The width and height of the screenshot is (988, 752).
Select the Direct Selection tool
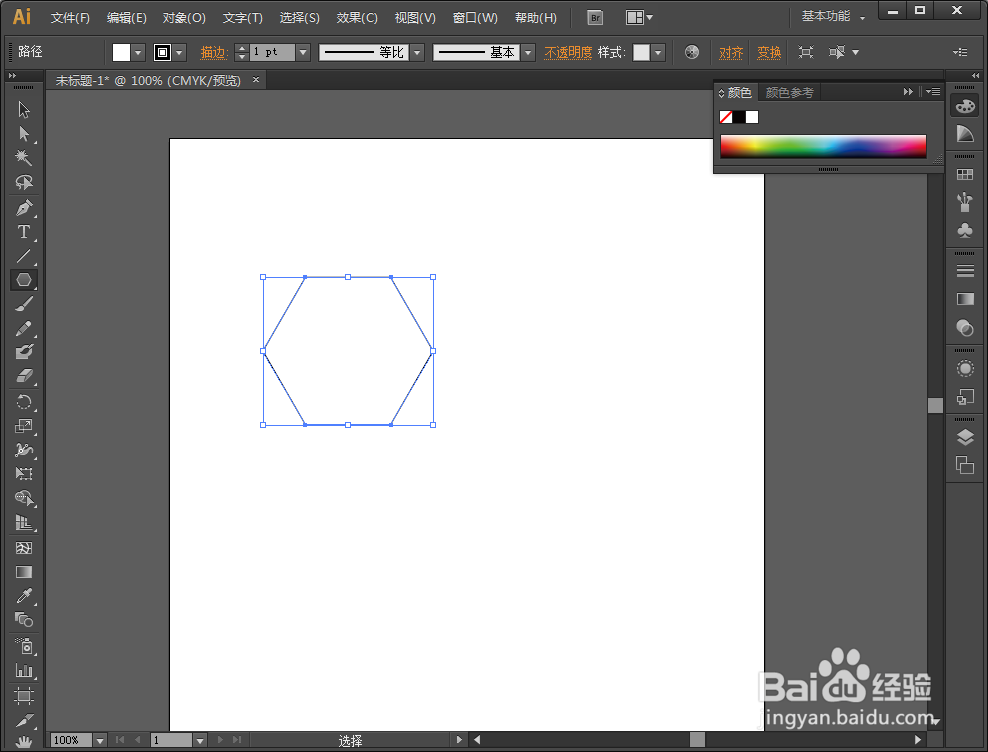(x=24, y=134)
